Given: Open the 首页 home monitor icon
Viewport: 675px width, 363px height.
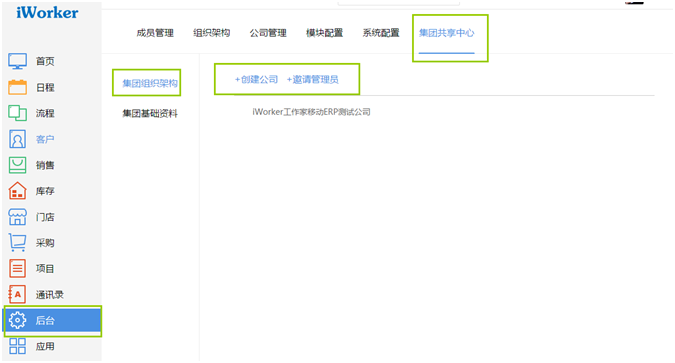Looking at the screenshot, I should (17, 61).
